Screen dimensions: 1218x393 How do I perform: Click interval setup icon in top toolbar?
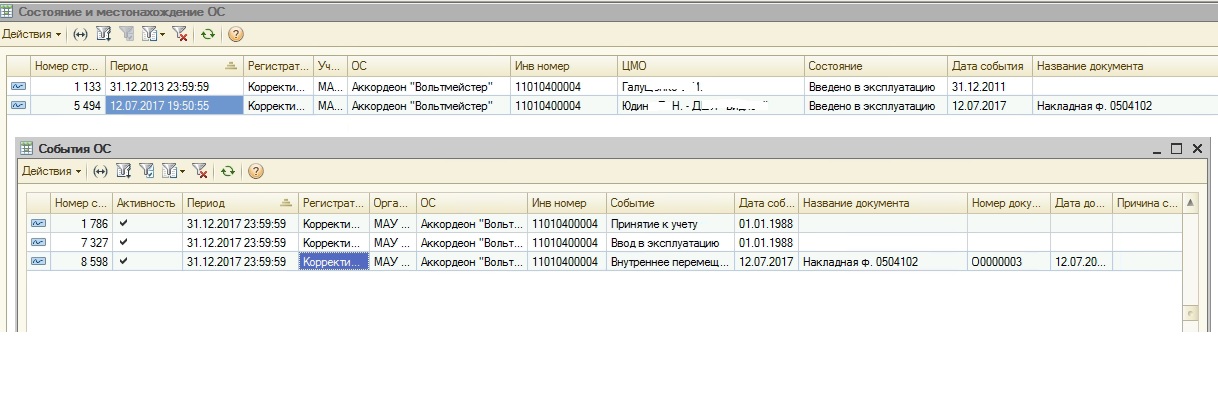click(x=80, y=34)
